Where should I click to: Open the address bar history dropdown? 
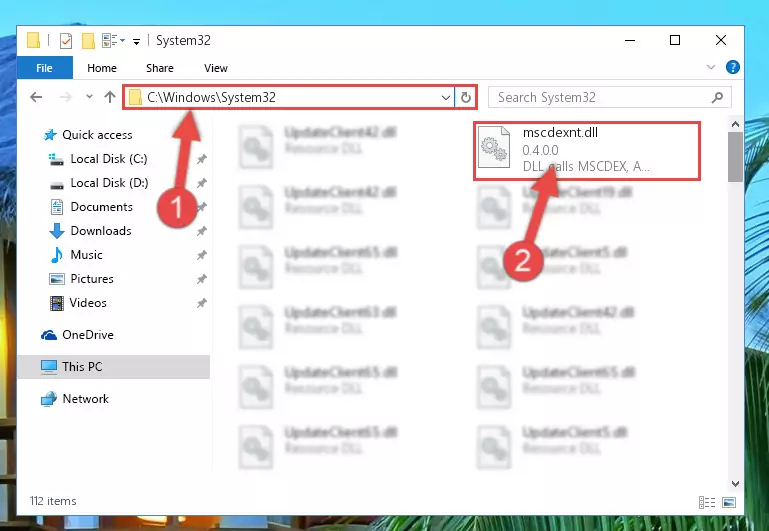[x=446, y=98]
